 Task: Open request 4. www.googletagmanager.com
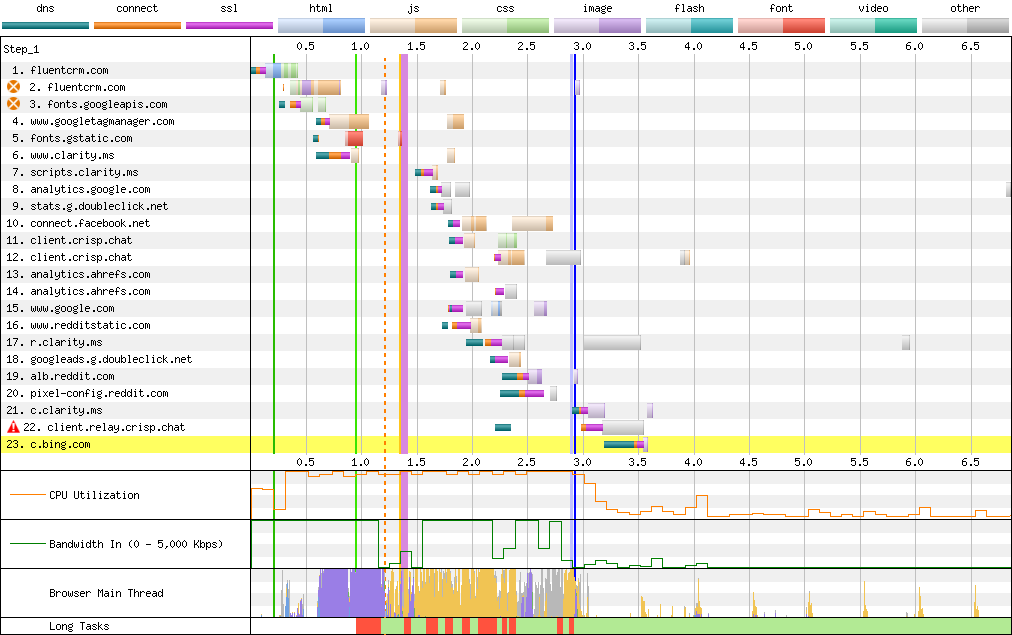pos(93,121)
